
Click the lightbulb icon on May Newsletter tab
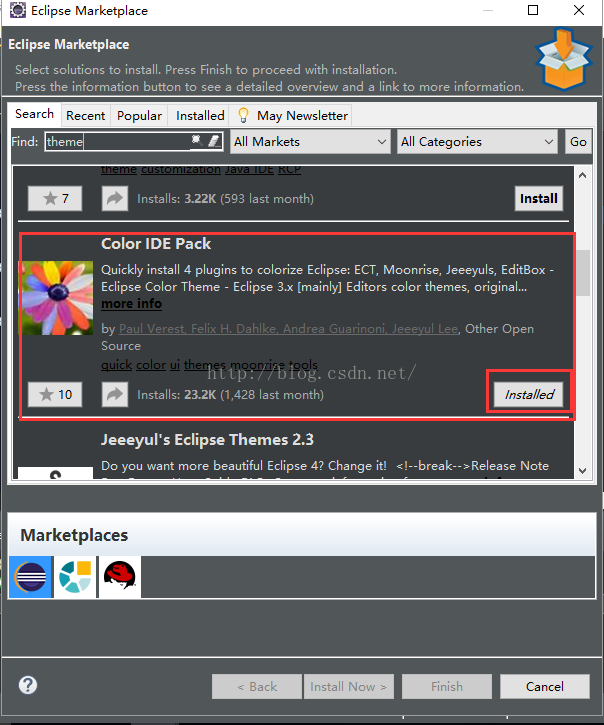[x=243, y=115]
